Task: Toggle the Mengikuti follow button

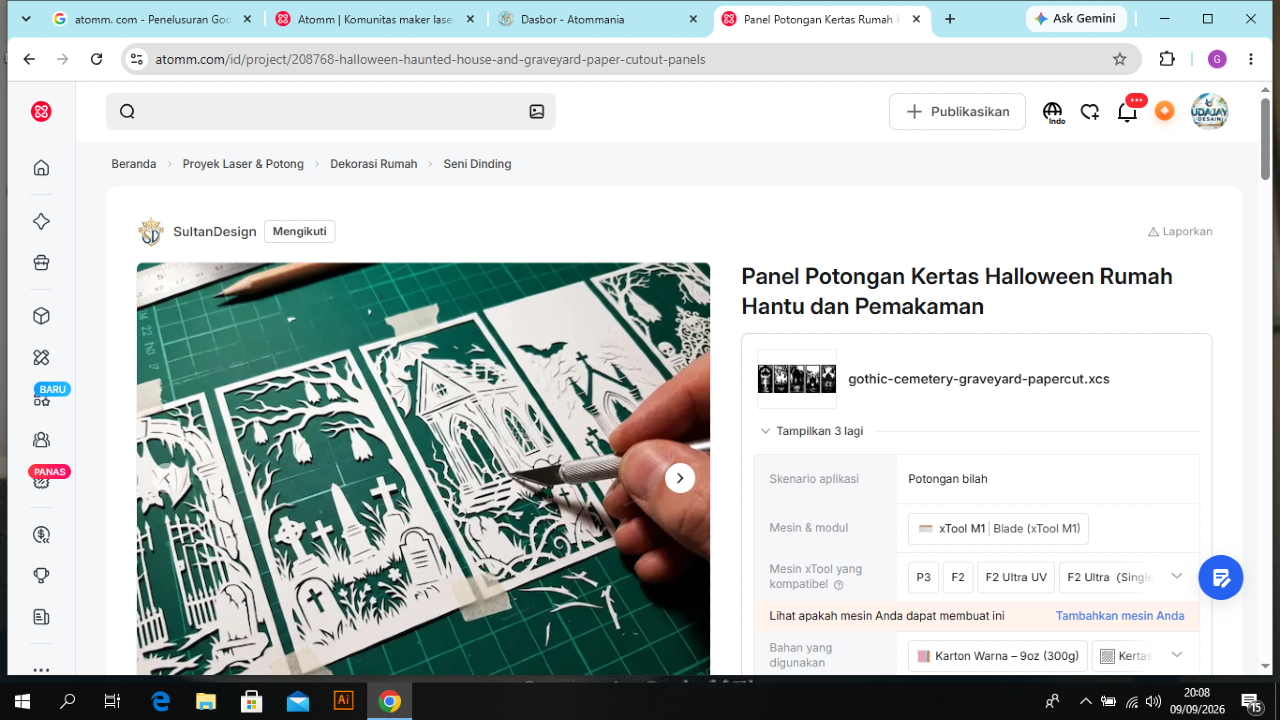Action: click(300, 232)
